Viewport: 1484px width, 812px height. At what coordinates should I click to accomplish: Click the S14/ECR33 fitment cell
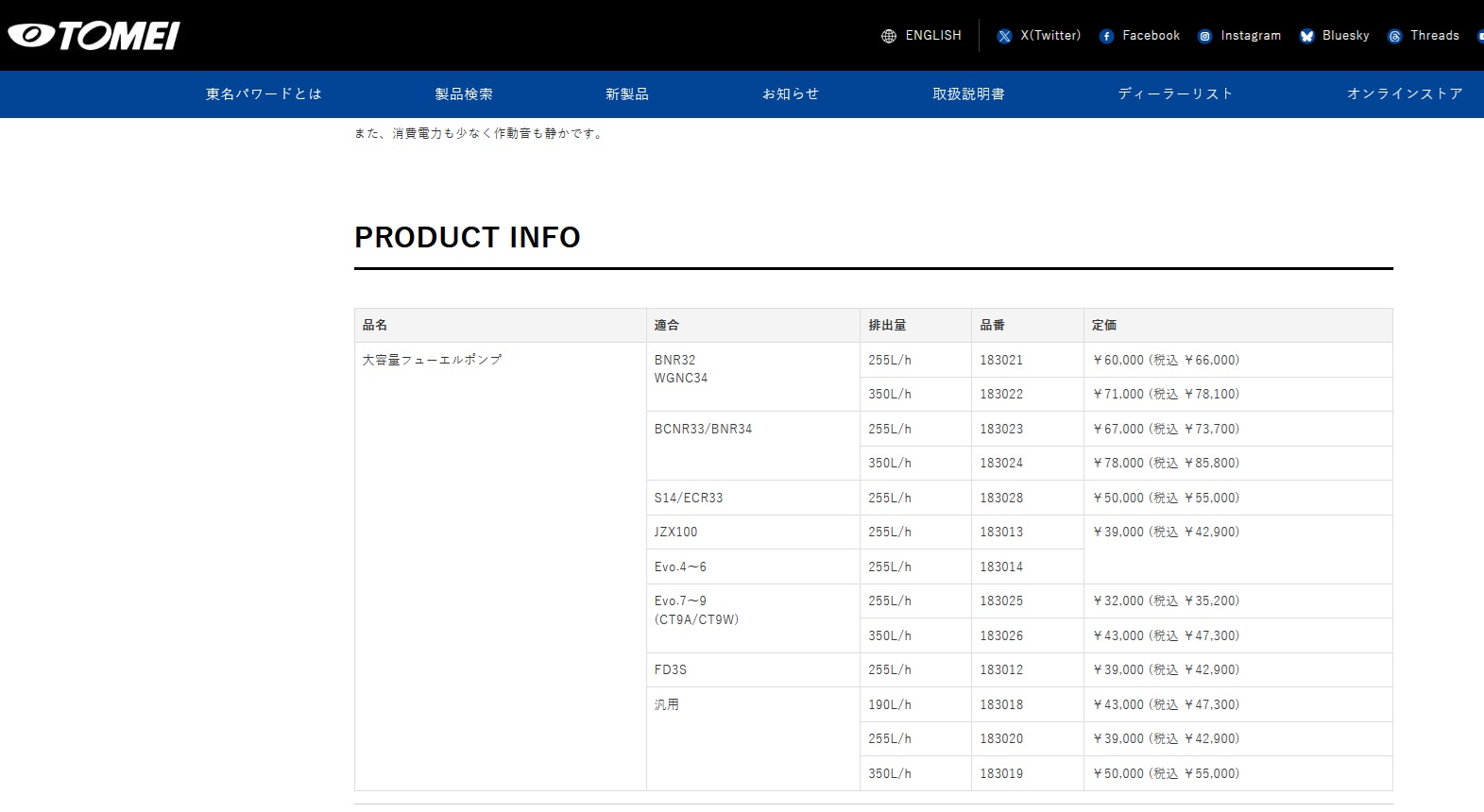pos(753,498)
